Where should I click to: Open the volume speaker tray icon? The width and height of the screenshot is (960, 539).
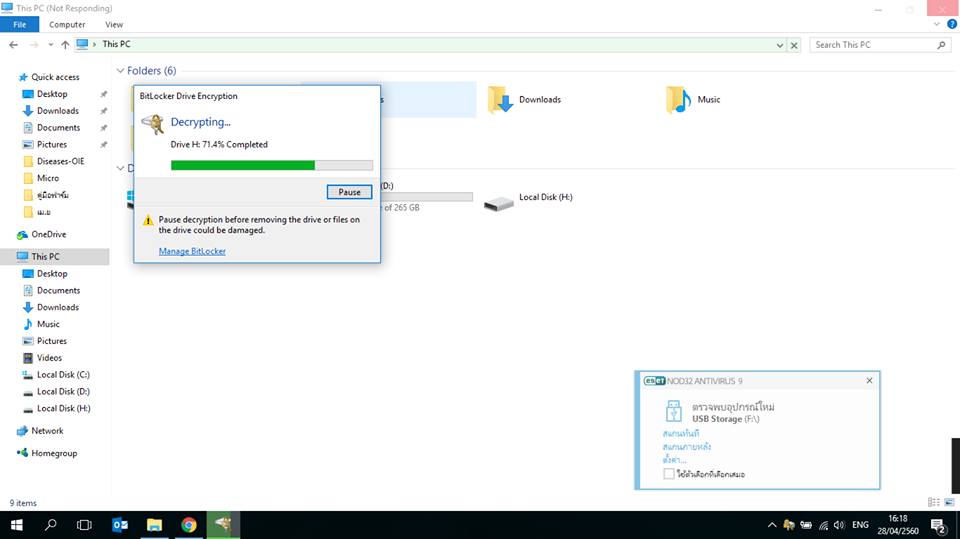click(x=839, y=525)
